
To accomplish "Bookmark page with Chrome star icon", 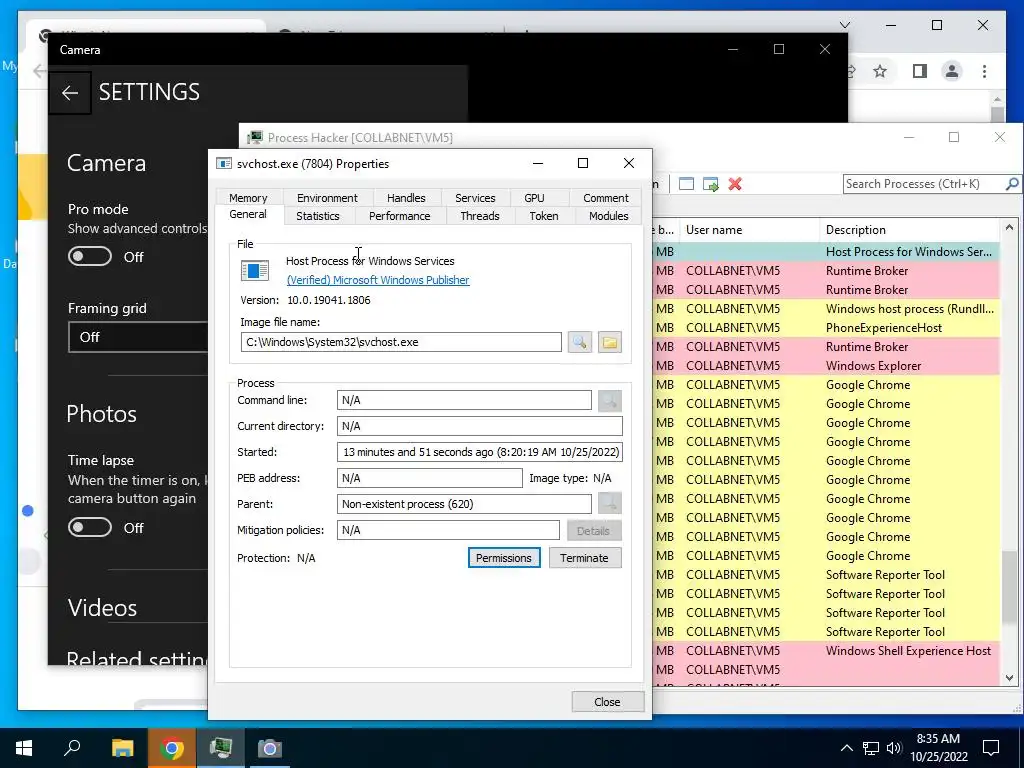I will click(880, 71).
